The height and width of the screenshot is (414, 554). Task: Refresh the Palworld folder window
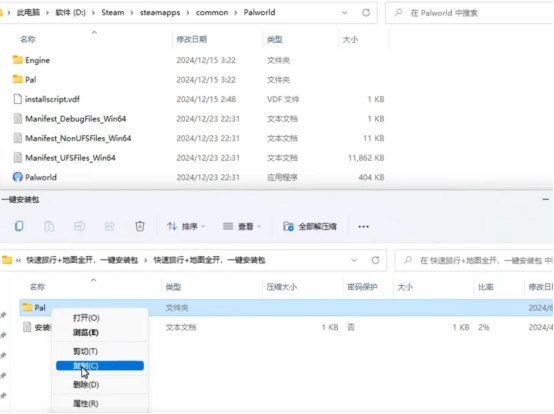366,13
